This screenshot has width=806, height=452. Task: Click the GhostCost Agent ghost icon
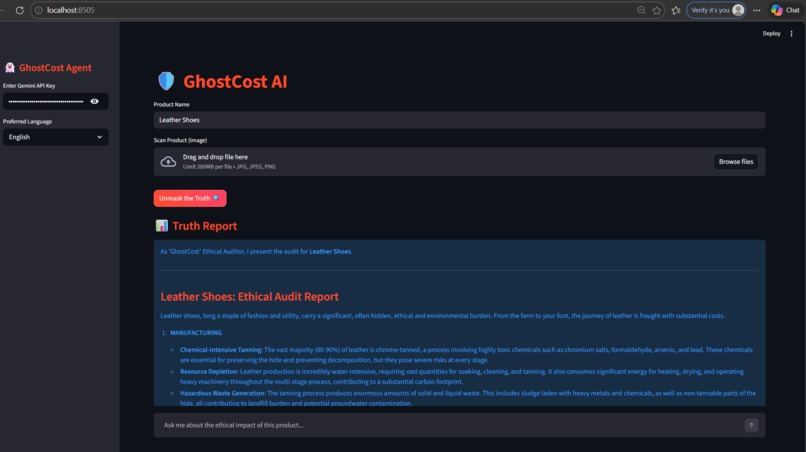pos(10,67)
